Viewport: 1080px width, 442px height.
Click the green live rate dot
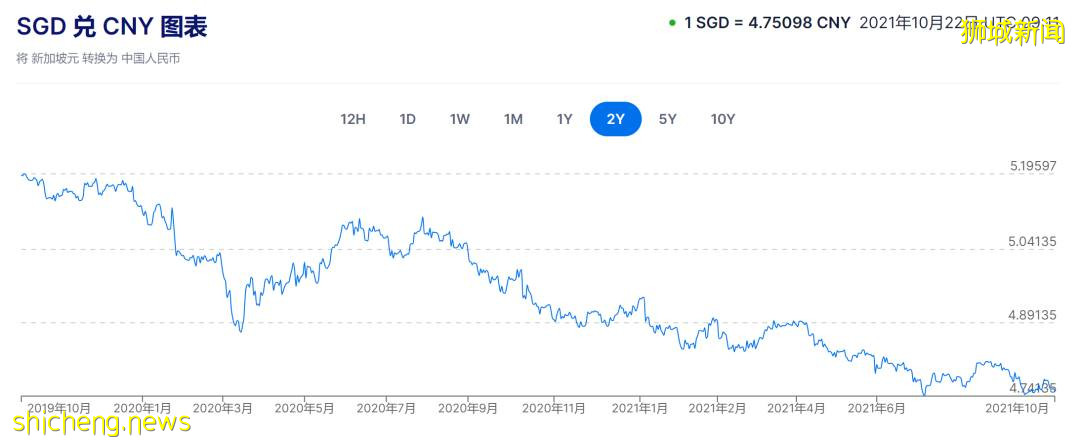coord(672,22)
